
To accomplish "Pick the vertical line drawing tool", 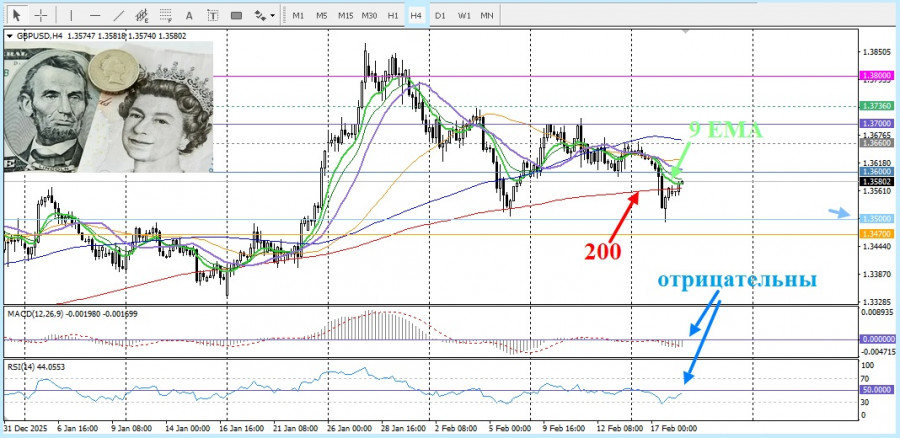I will [70, 15].
